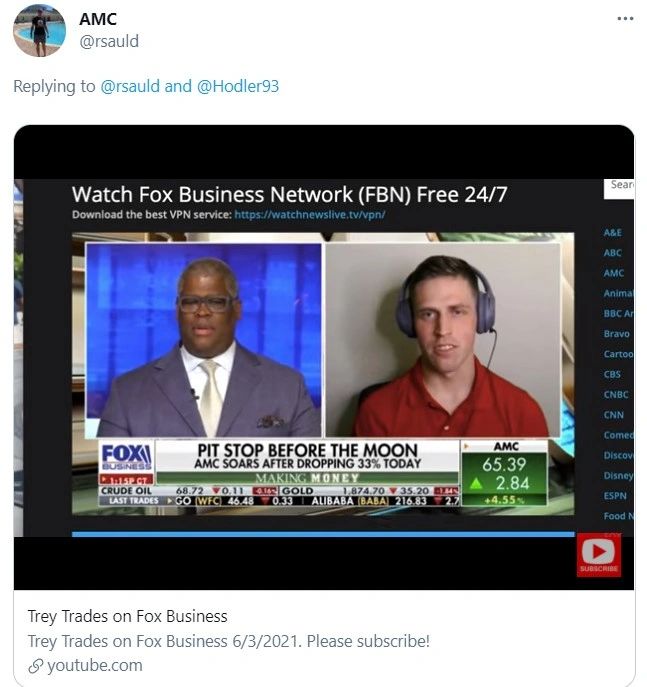647x687 pixels.
Task: Select A&E in the channel list
Action: click(612, 233)
